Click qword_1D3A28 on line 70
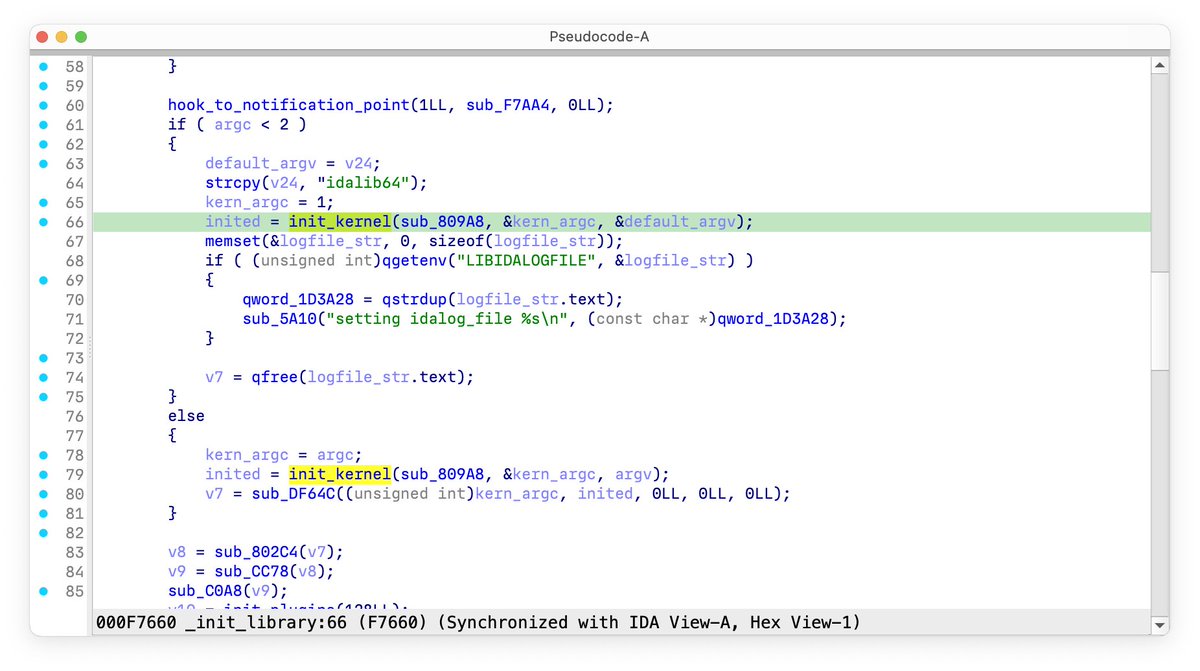1200x671 pixels. [297, 300]
